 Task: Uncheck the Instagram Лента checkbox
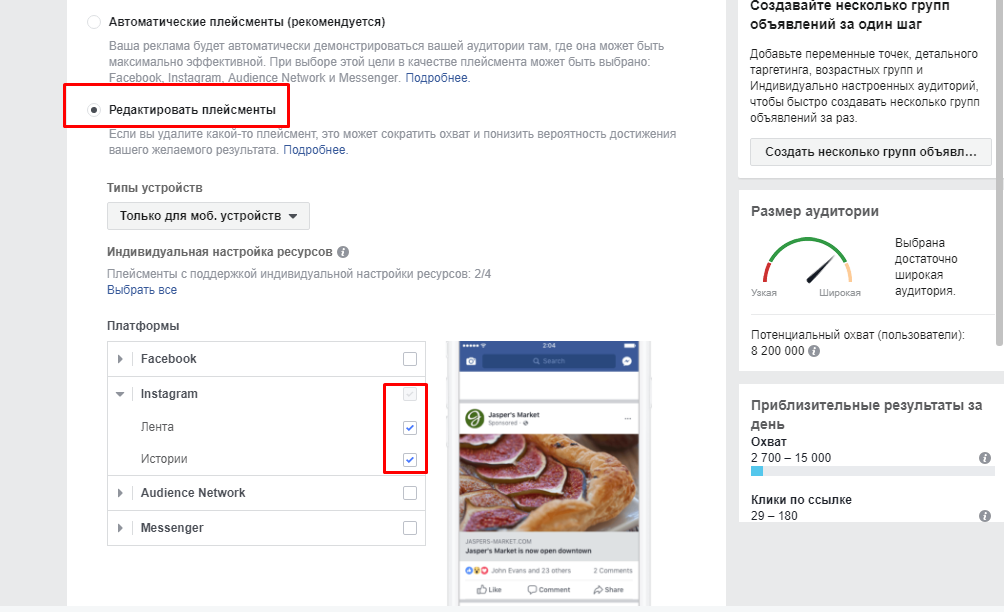[x=410, y=428]
